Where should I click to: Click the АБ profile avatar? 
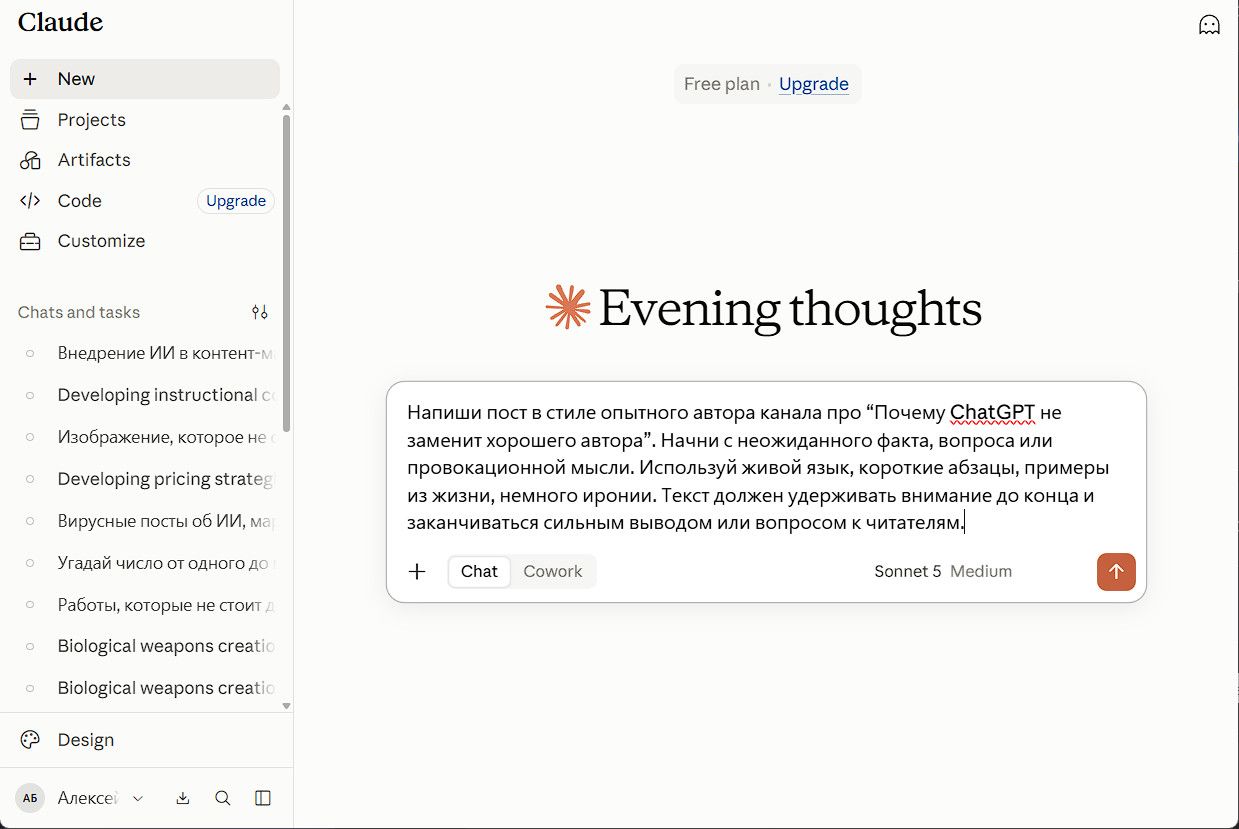pos(30,798)
